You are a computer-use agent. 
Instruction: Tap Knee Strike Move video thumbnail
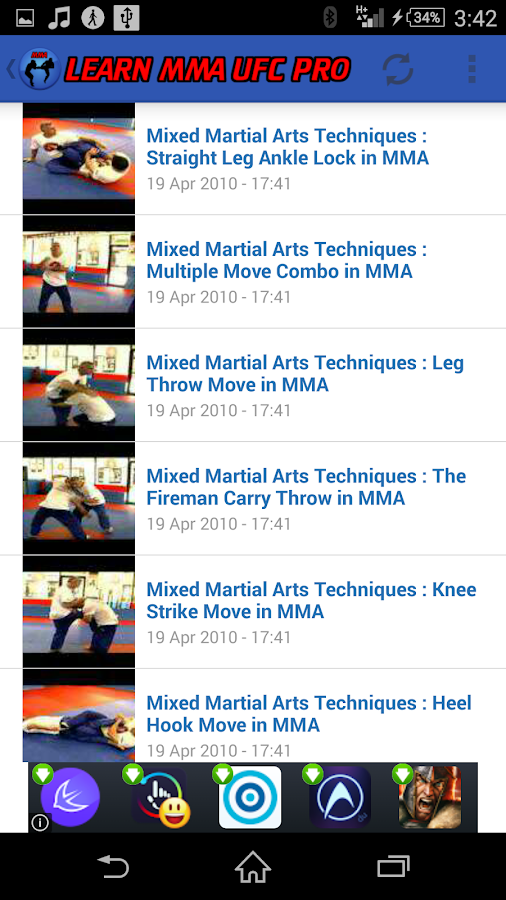tap(79, 611)
